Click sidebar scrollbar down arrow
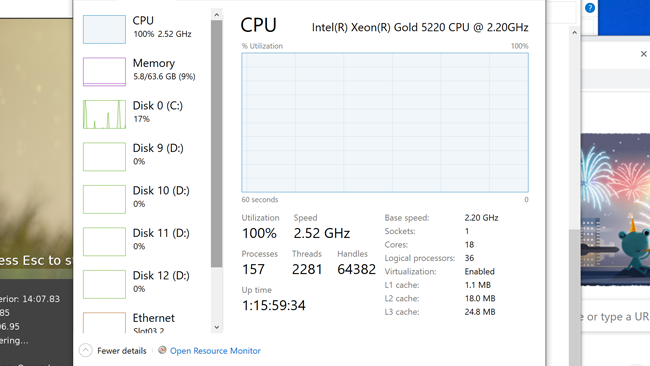The width and height of the screenshot is (650, 366). 216,327
